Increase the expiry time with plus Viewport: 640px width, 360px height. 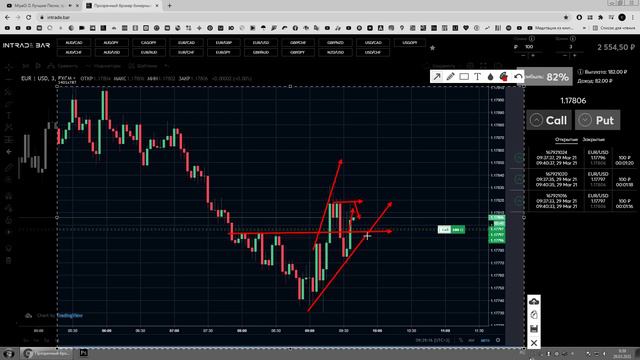(575, 55)
